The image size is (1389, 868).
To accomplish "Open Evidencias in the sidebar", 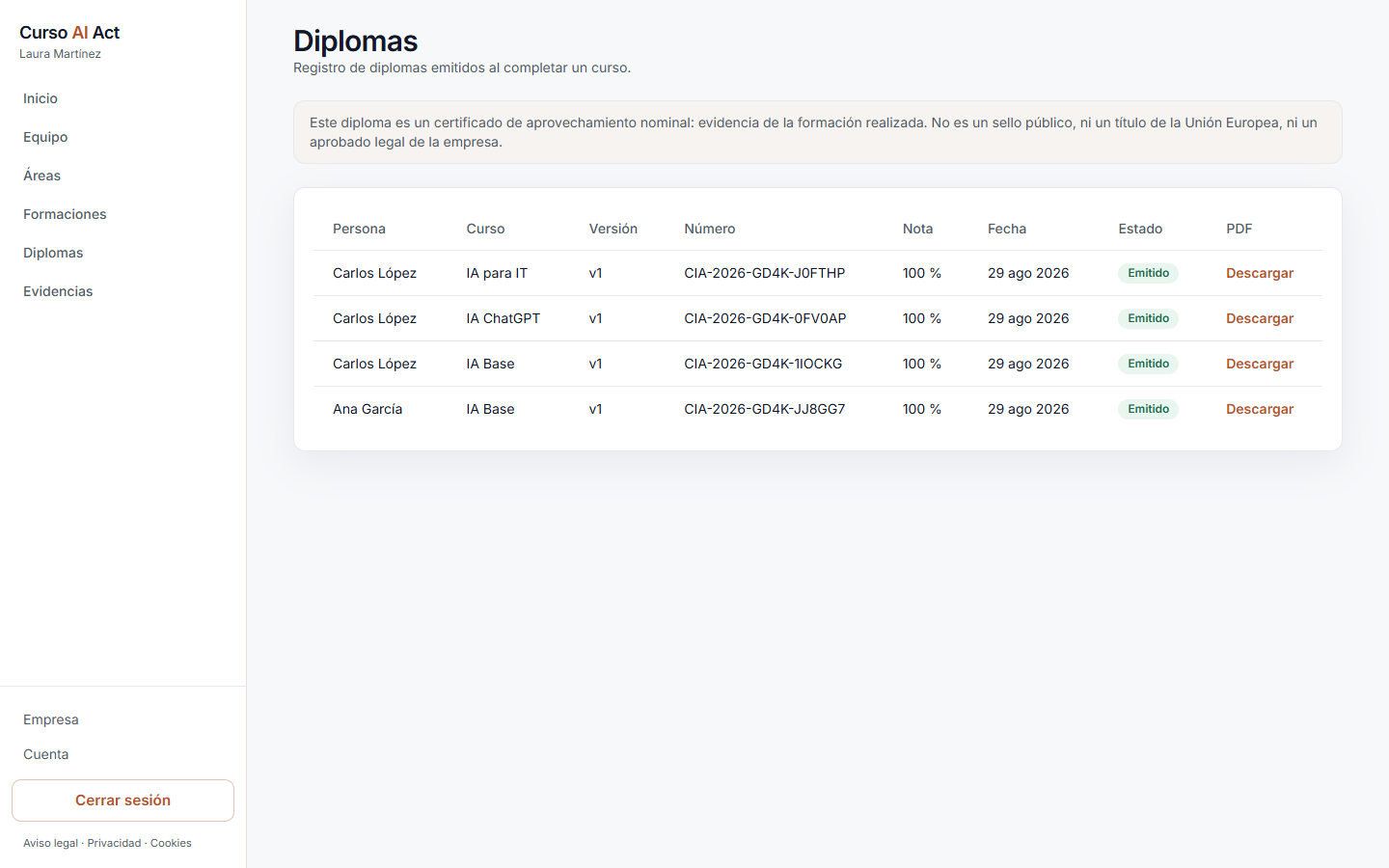I will (x=58, y=291).
